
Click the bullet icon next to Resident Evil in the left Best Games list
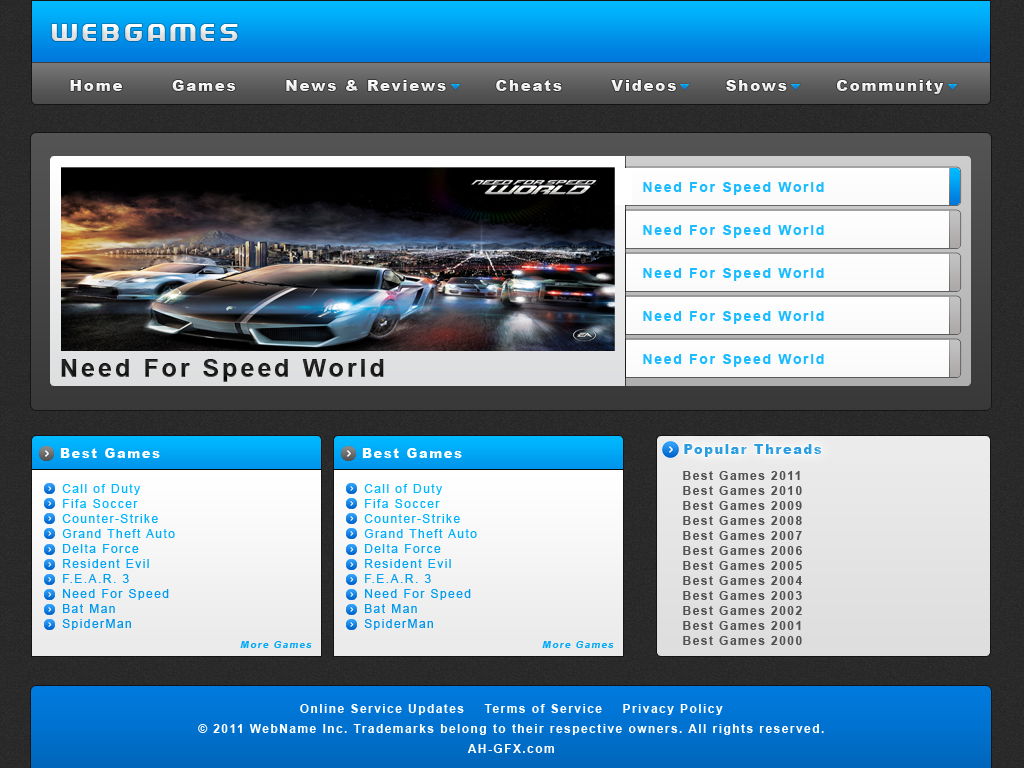tap(50, 564)
